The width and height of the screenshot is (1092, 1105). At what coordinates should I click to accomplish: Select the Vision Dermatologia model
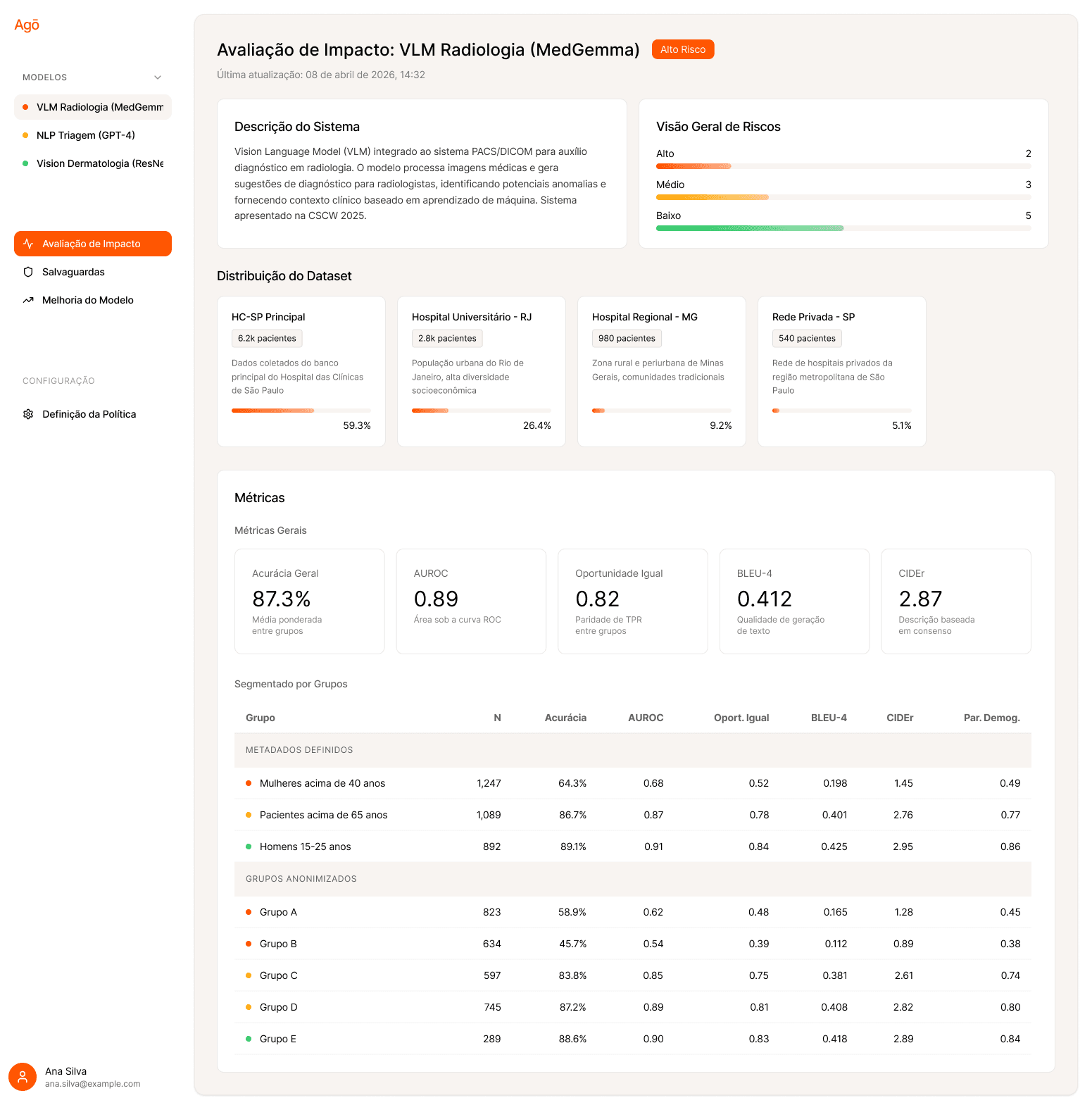point(93,163)
